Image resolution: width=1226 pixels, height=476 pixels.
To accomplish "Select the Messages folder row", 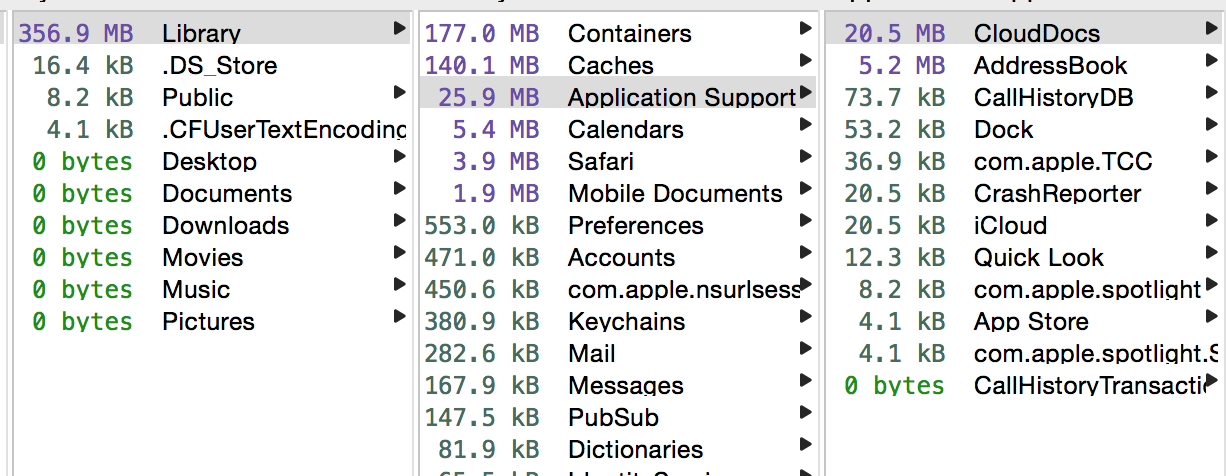I will point(617,386).
